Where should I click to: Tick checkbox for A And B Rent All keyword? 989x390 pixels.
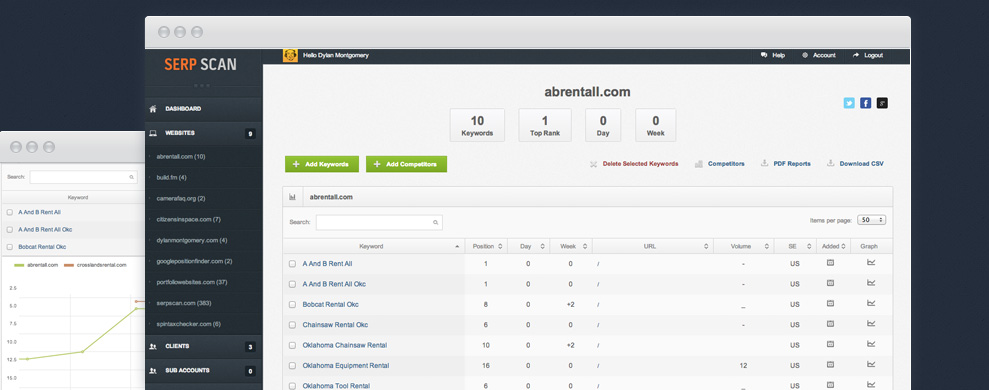tap(292, 264)
